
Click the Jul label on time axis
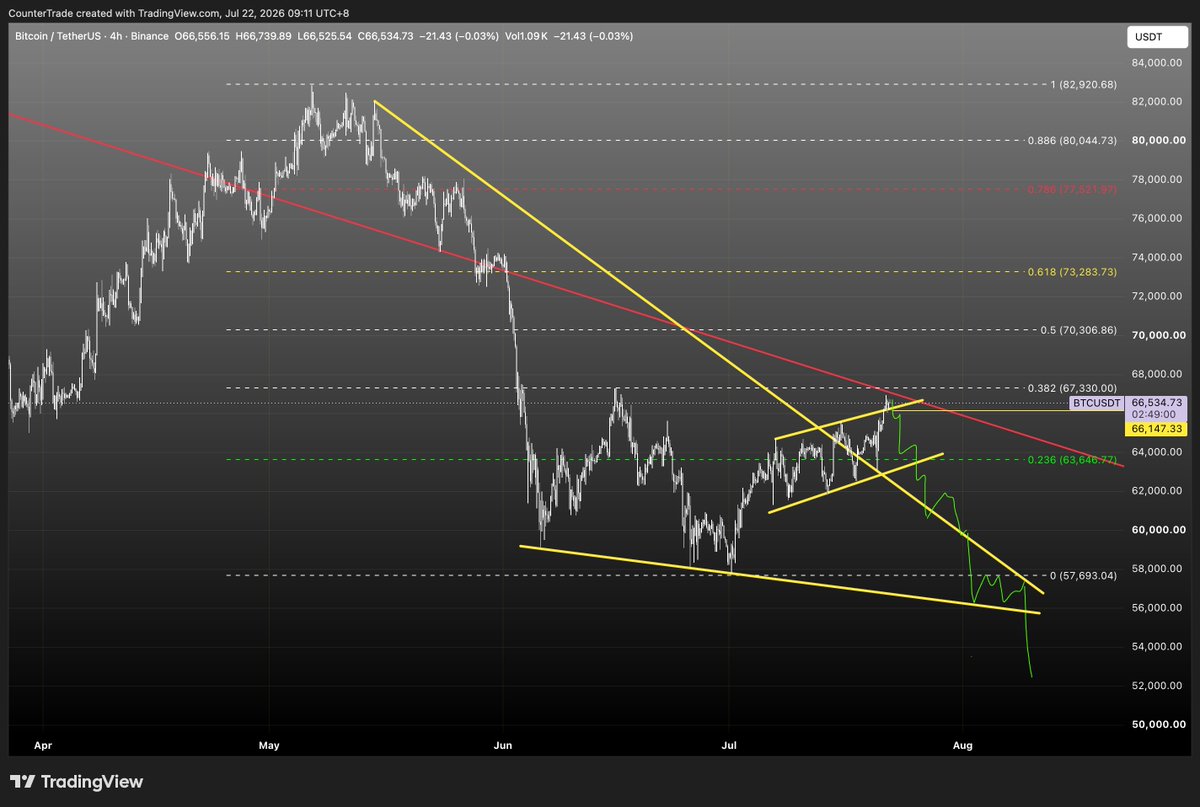click(x=729, y=746)
